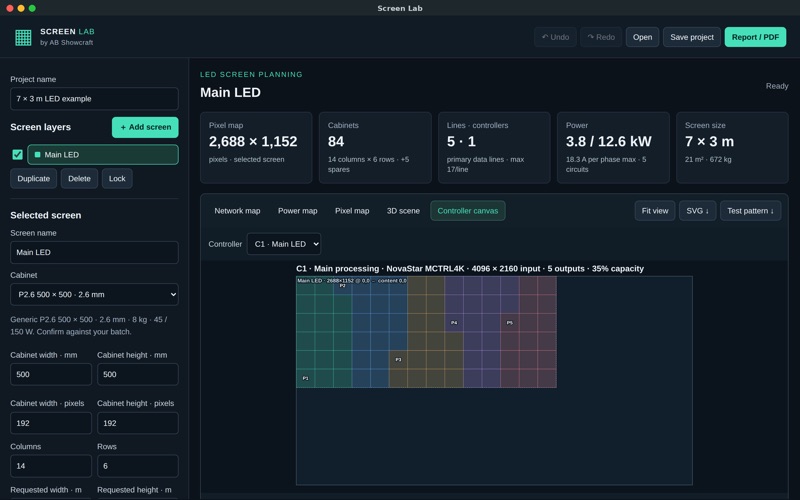
Task: Switch to the Pixel map tab
Action: coord(352,211)
